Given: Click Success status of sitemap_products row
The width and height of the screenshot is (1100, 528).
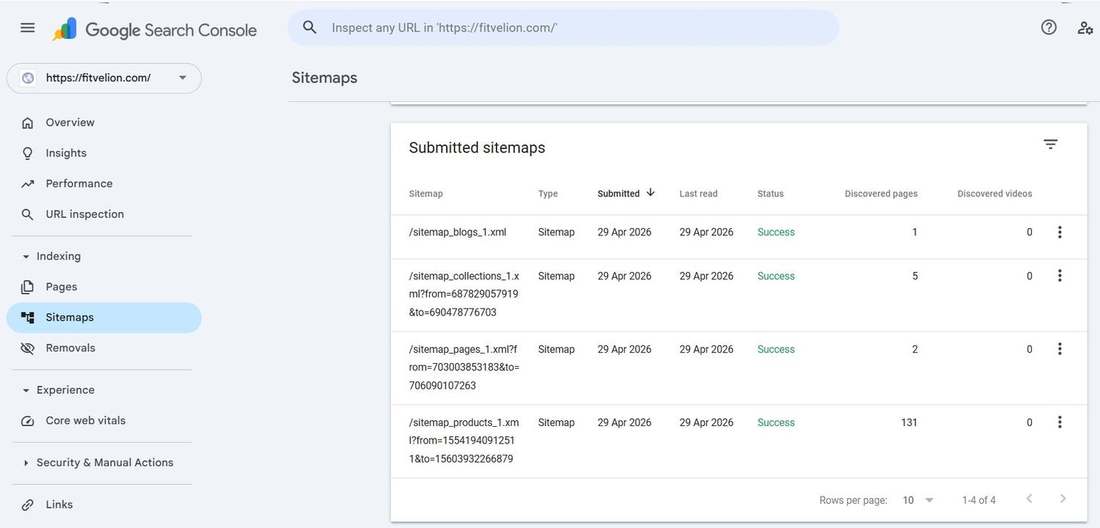Looking at the screenshot, I should [776, 422].
